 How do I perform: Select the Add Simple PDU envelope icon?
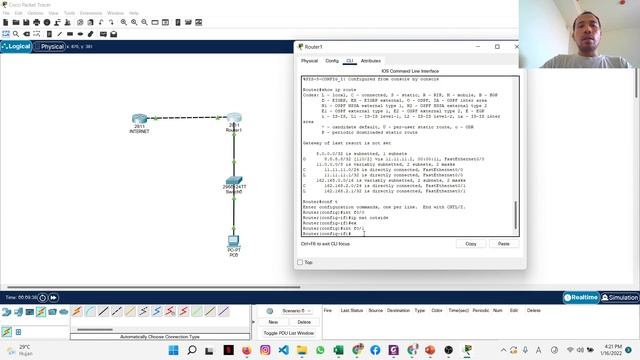103,34
